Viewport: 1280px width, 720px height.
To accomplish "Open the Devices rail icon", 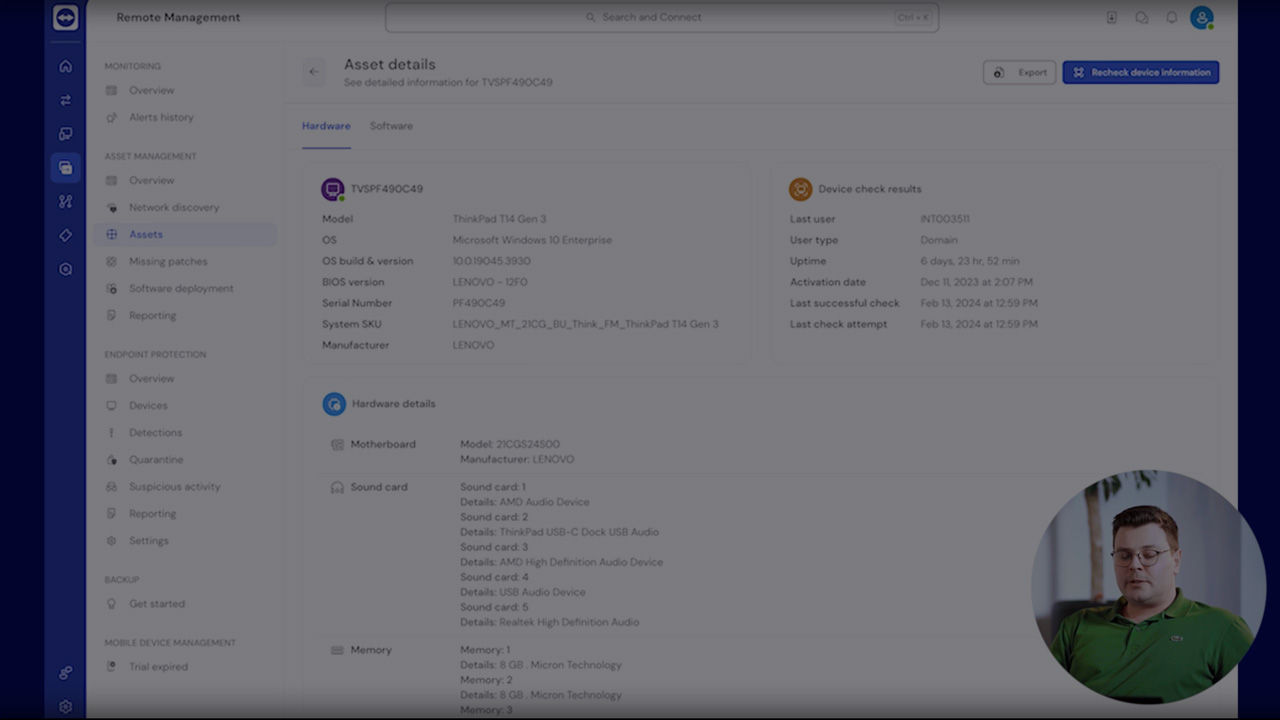I will coord(65,134).
